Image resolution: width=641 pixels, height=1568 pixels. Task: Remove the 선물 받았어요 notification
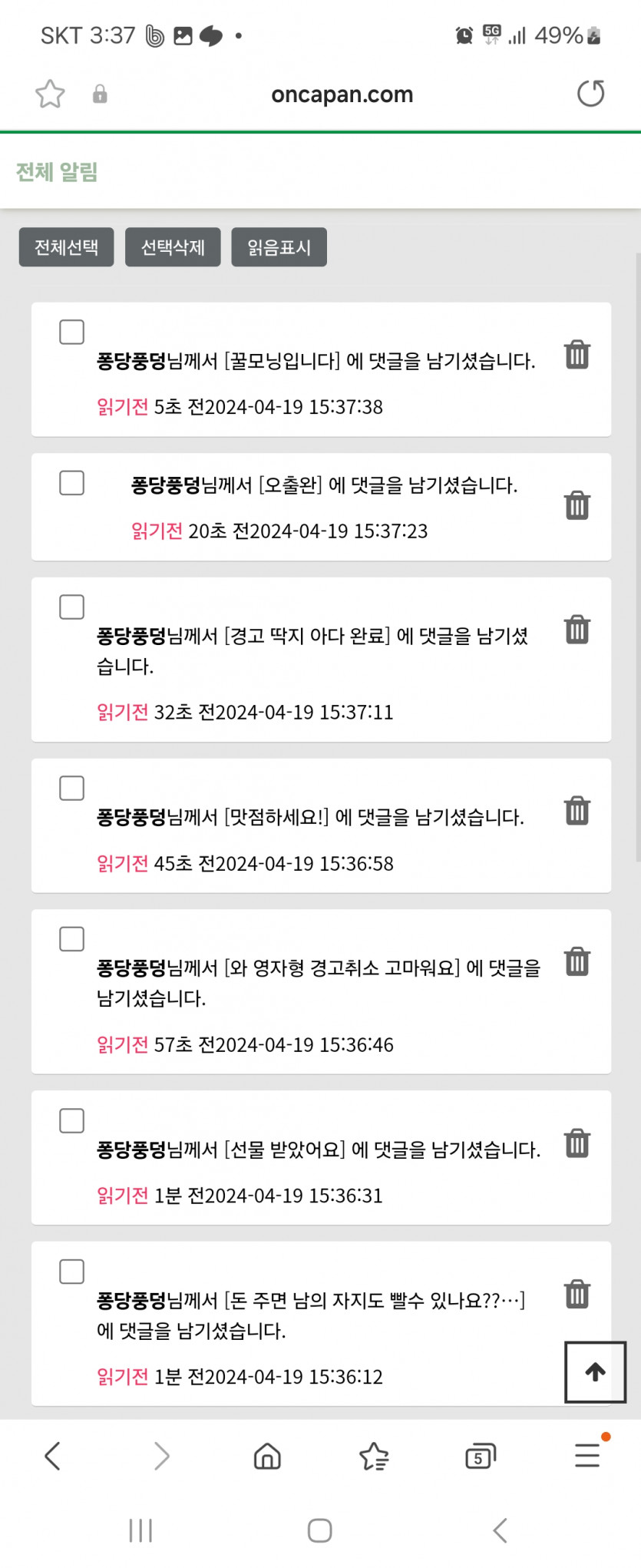click(x=577, y=1143)
